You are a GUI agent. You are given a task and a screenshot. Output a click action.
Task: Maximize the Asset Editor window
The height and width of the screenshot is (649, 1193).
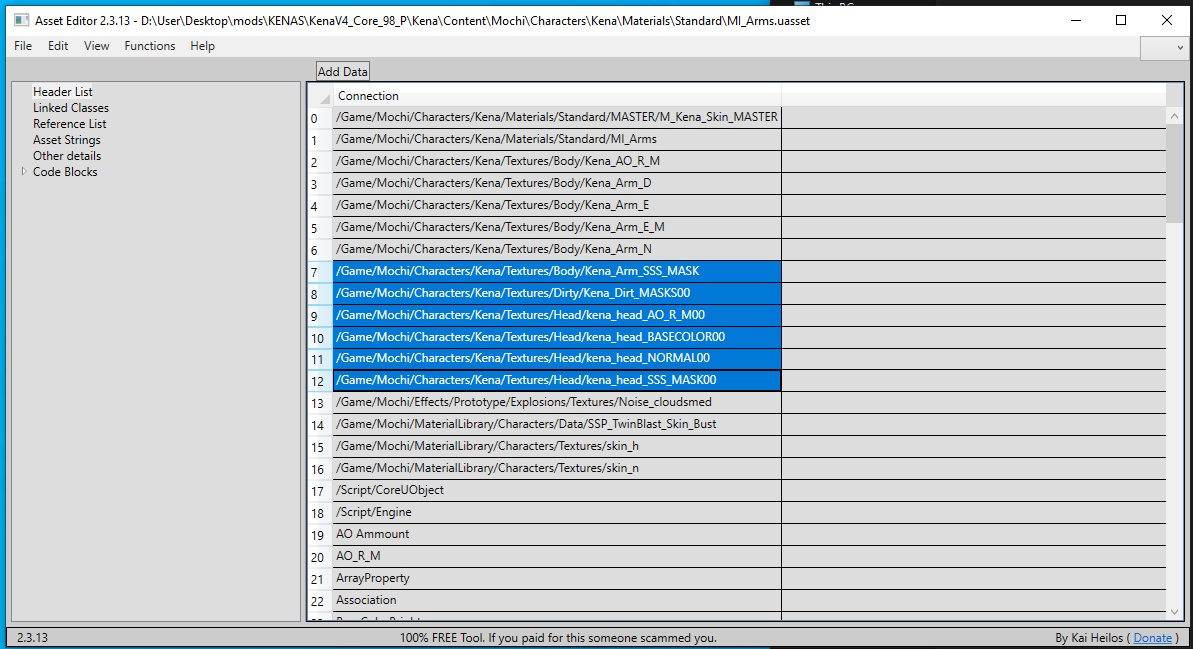click(1121, 21)
